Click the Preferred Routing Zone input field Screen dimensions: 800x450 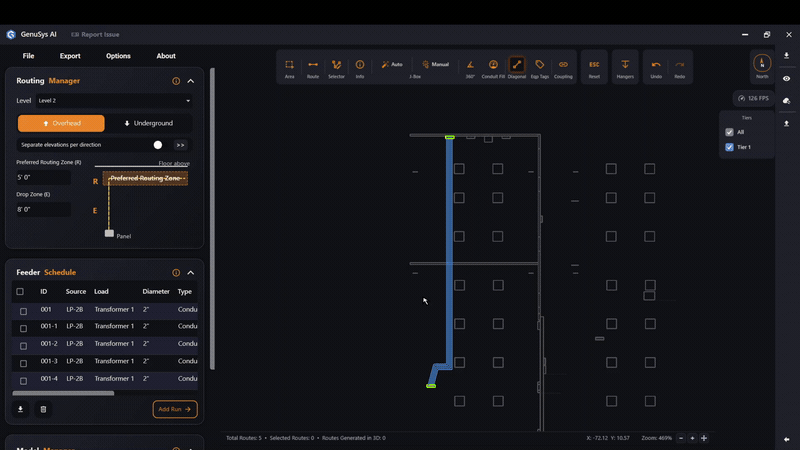pyautogui.click(x=43, y=178)
